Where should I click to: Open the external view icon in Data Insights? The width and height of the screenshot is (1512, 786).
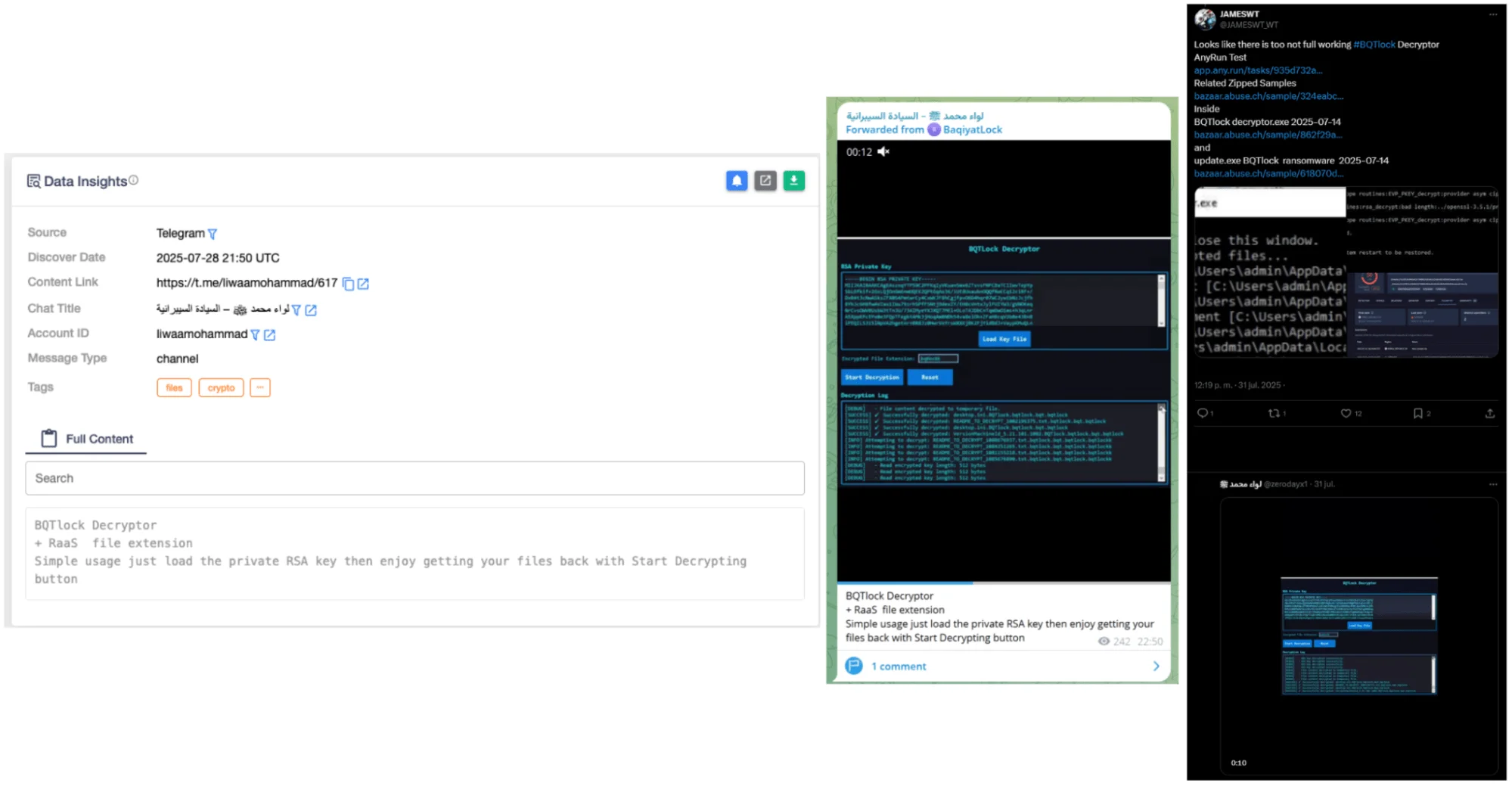click(x=765, y=181)
